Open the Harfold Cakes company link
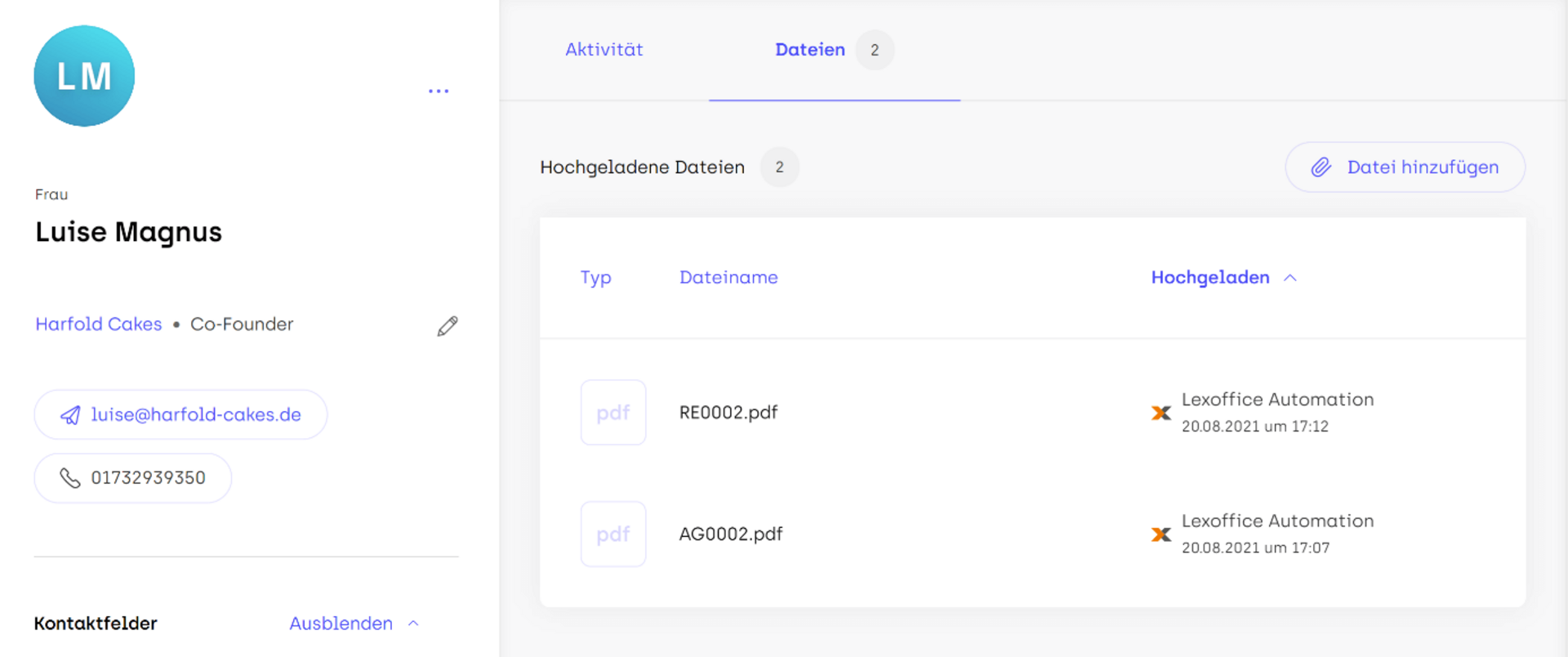The height and width of the screenshot is (657, 1568). [x=99, y=324]
